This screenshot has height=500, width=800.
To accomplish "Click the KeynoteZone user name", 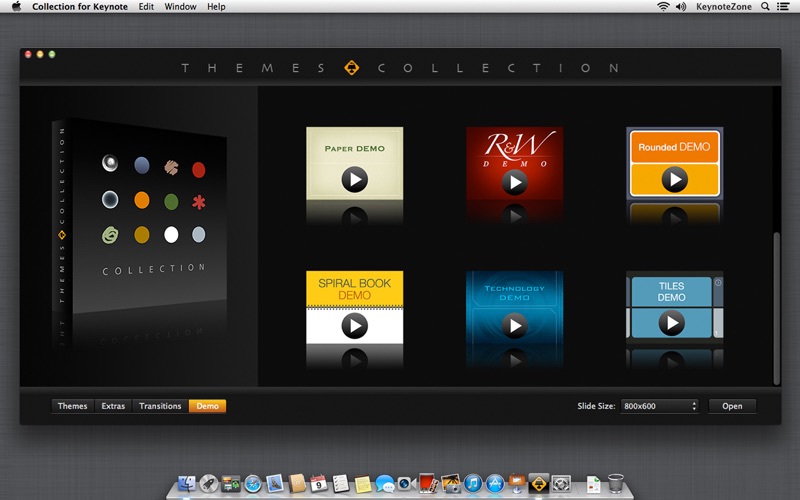I will 723,7.
